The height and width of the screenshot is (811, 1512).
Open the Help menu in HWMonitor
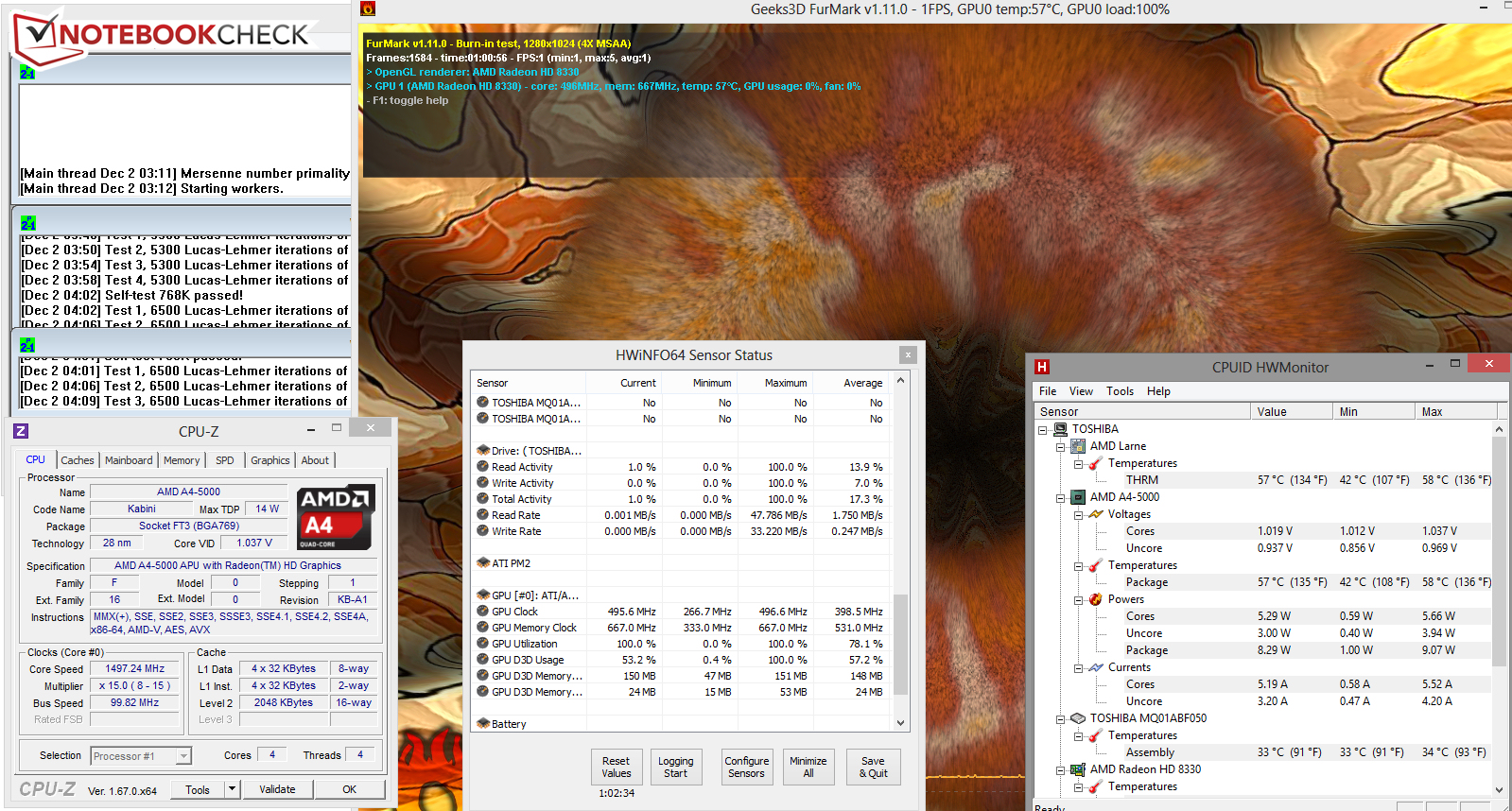pyautogui.click(x=1158, y=391)
